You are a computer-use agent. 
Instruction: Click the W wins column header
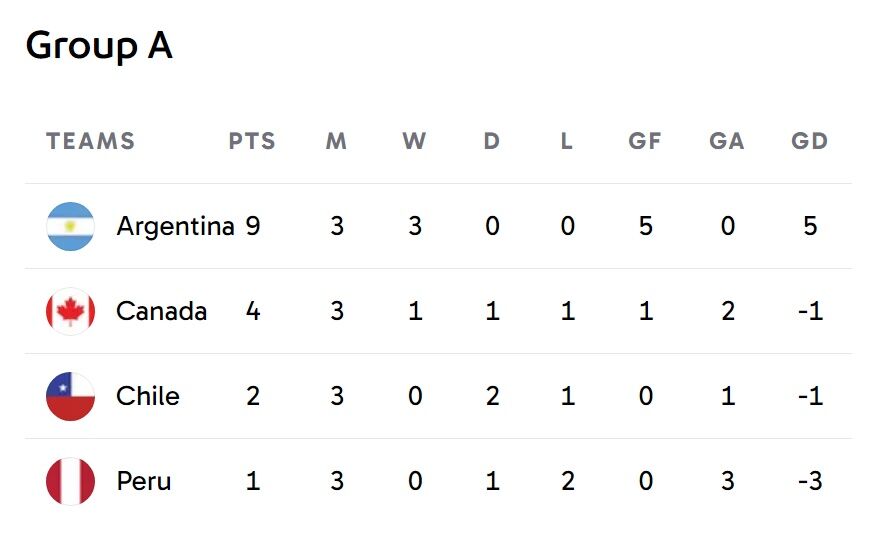click(x=414, y=141)
